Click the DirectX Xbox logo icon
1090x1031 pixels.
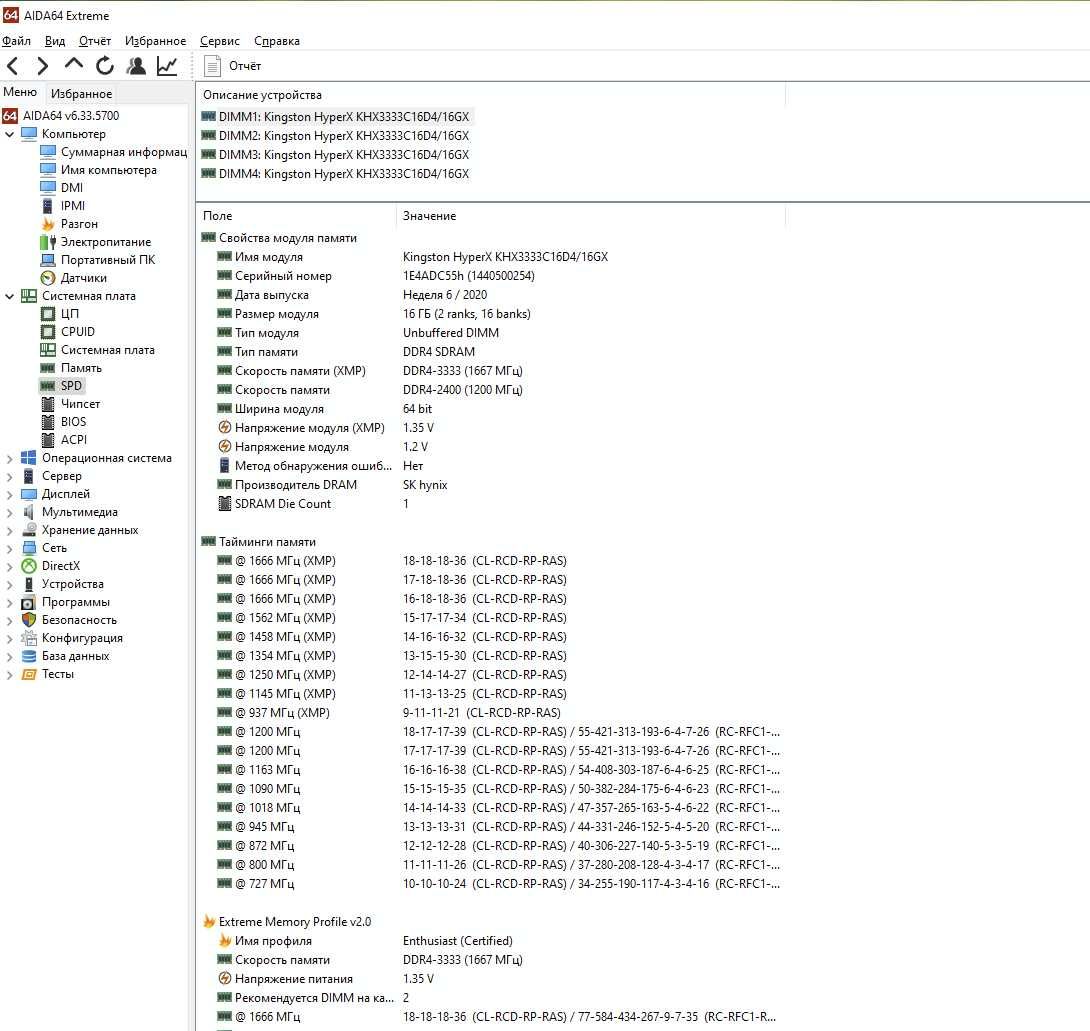[x=29, y=566]
